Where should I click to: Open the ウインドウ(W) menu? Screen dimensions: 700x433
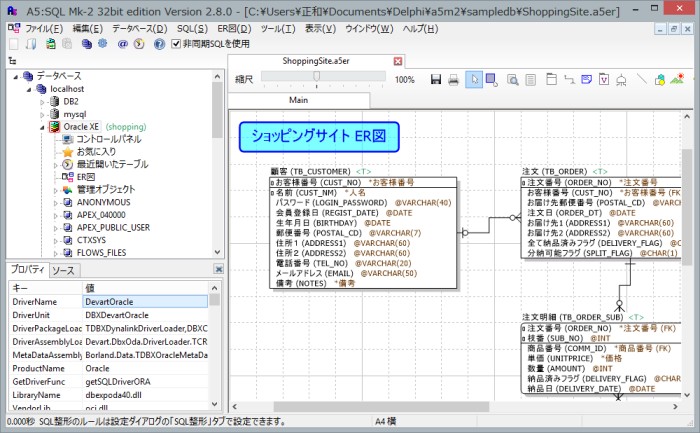pos(369,29)
